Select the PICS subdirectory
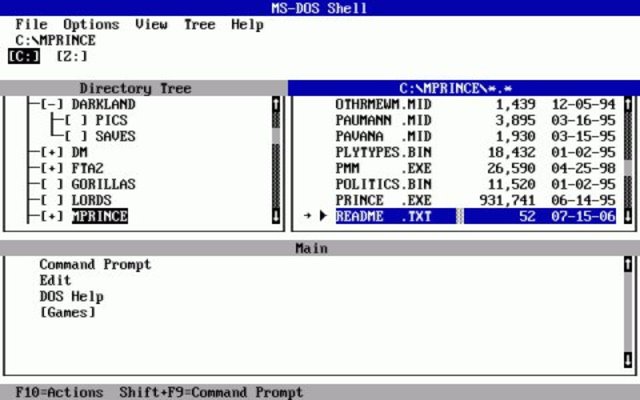640x400 pixels. (111, 120)
